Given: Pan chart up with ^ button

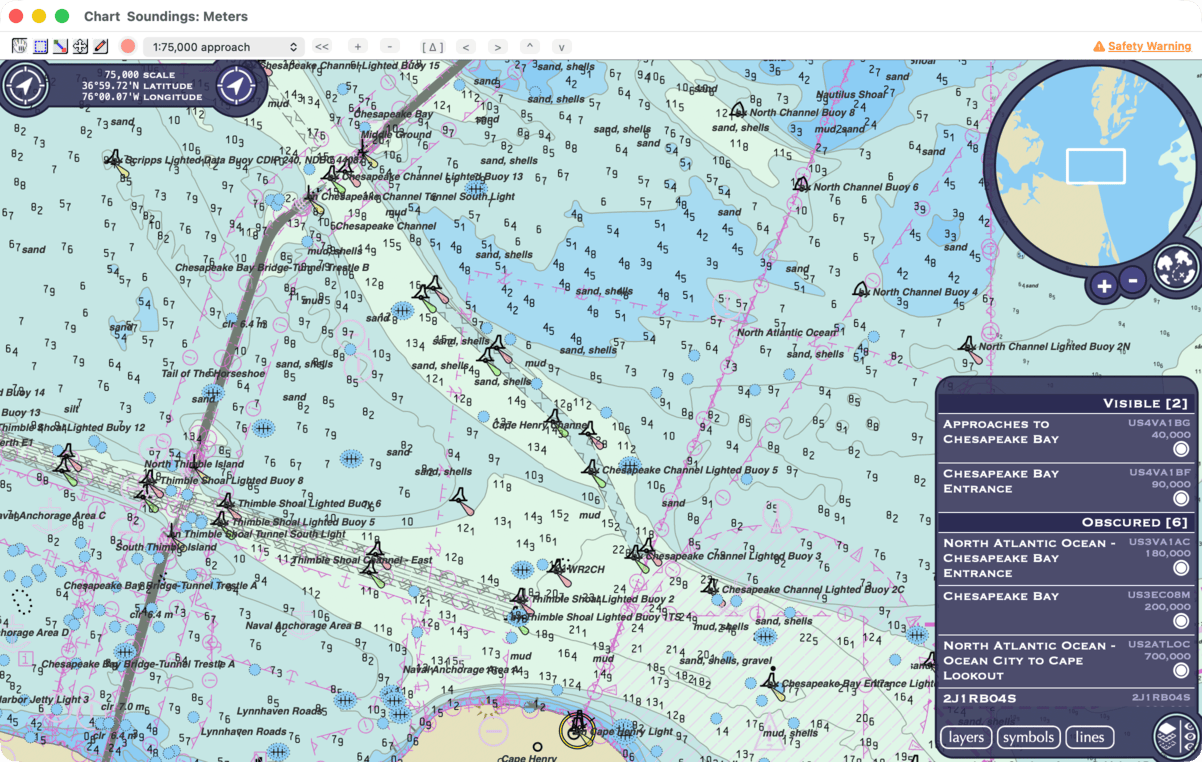Looking at the screenshot, I should click(530, 46).
